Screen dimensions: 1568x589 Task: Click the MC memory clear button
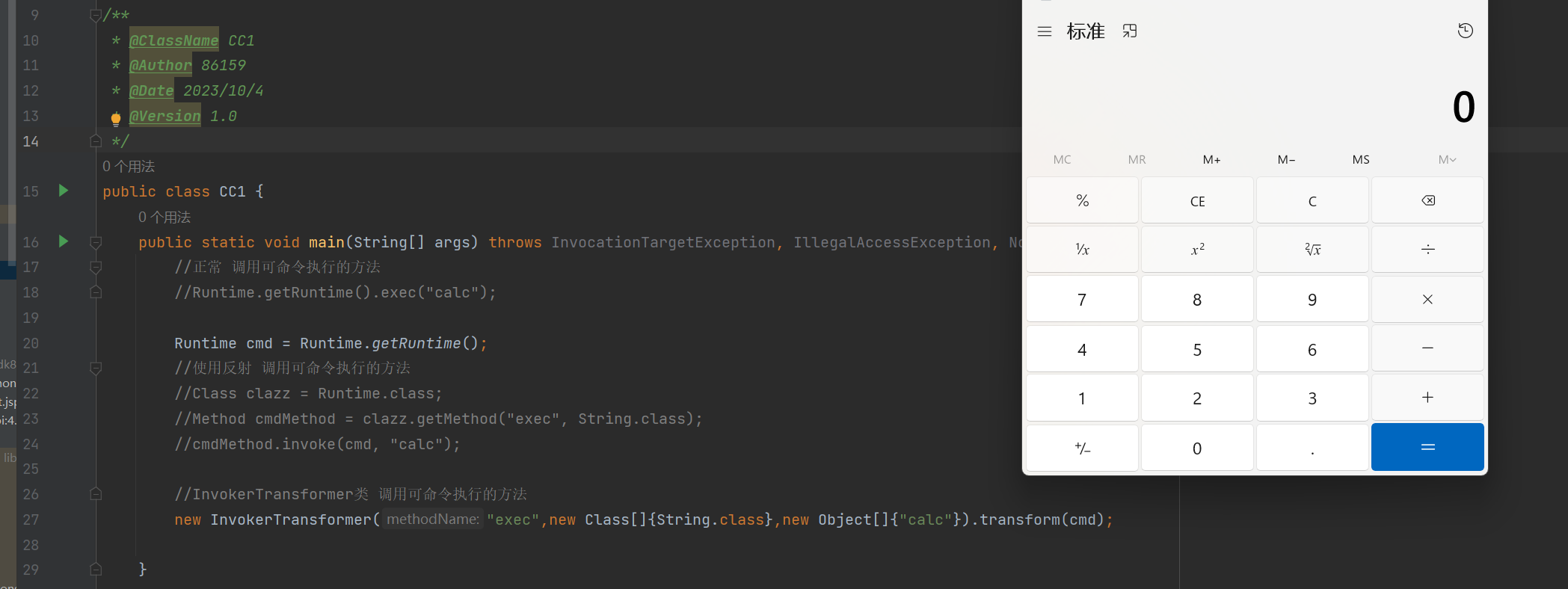[x=1062, y=159]
